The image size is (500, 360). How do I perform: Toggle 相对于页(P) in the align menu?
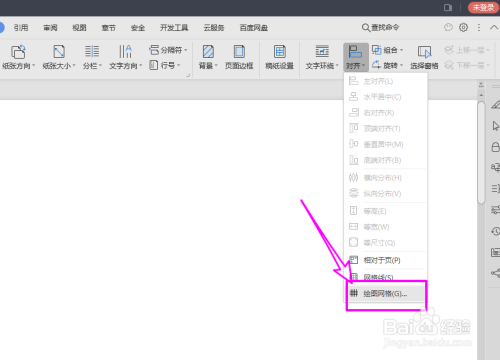point(385,260)
